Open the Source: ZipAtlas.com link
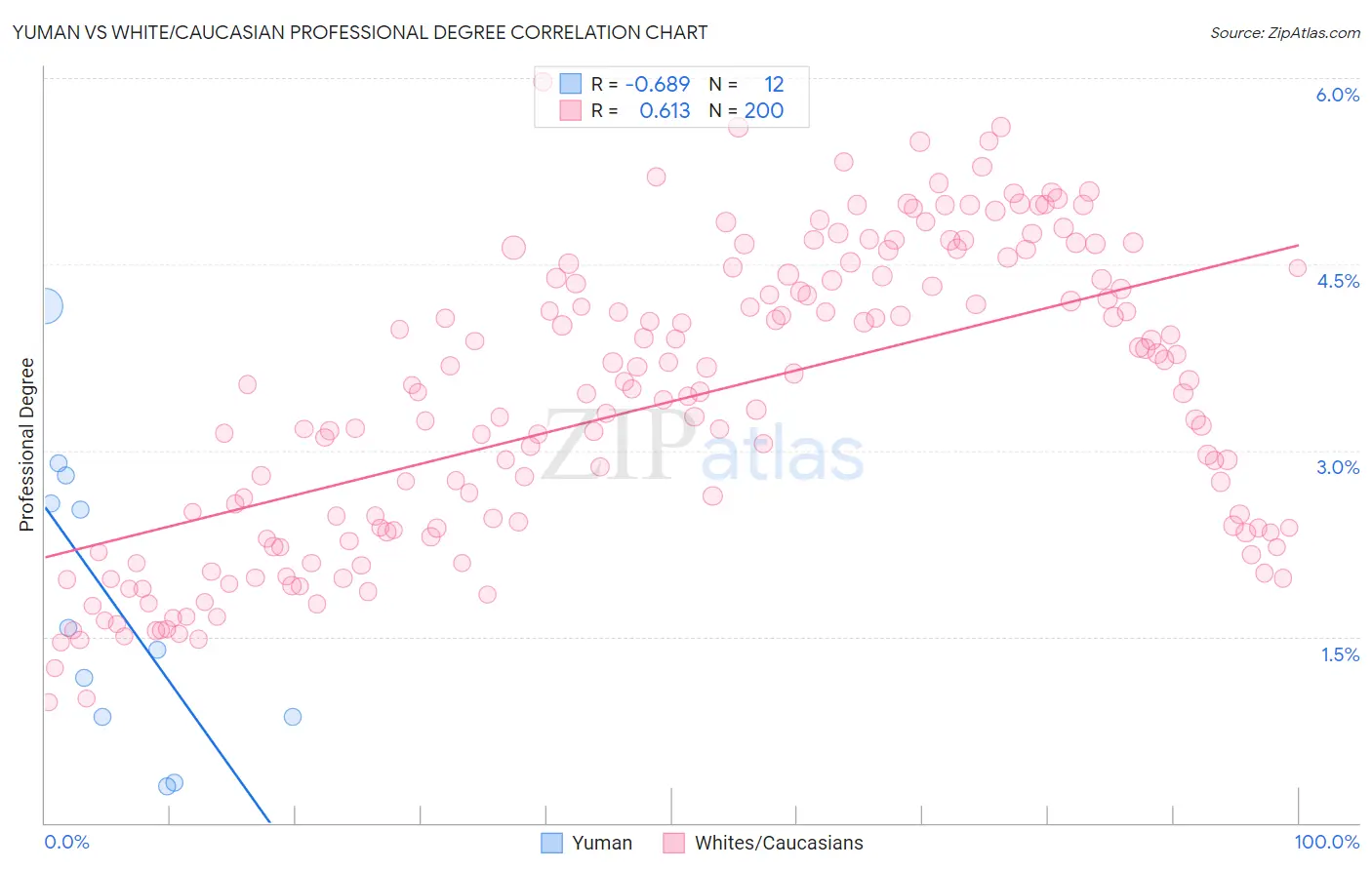 1285,32
